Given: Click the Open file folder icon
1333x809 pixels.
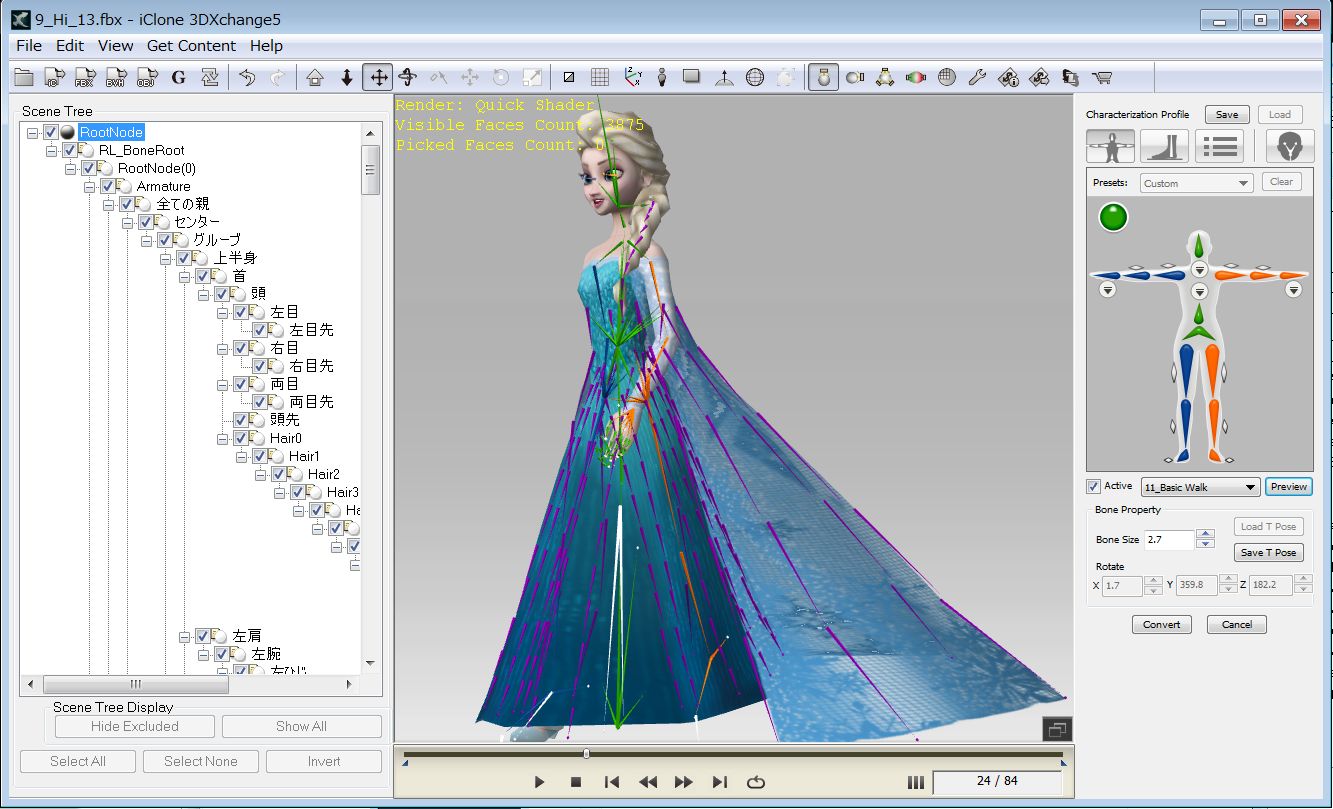Looking at the screenshot, I should tap(24, 77).
